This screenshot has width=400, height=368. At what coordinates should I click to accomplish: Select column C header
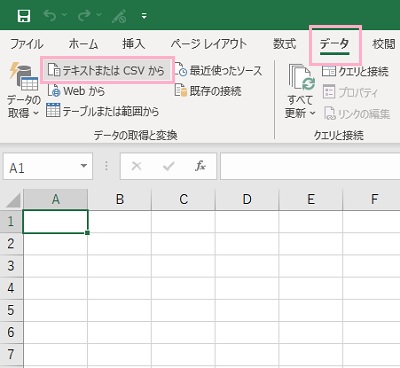tap(183, 200)
